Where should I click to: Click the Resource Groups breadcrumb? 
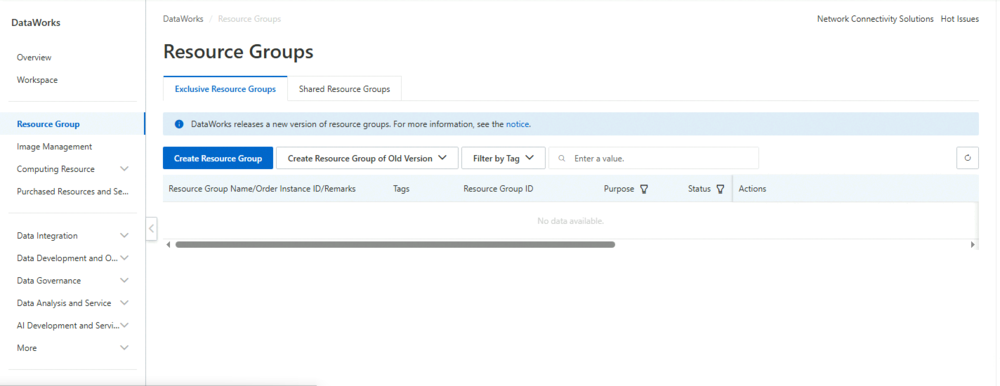[x=249, y=19]
